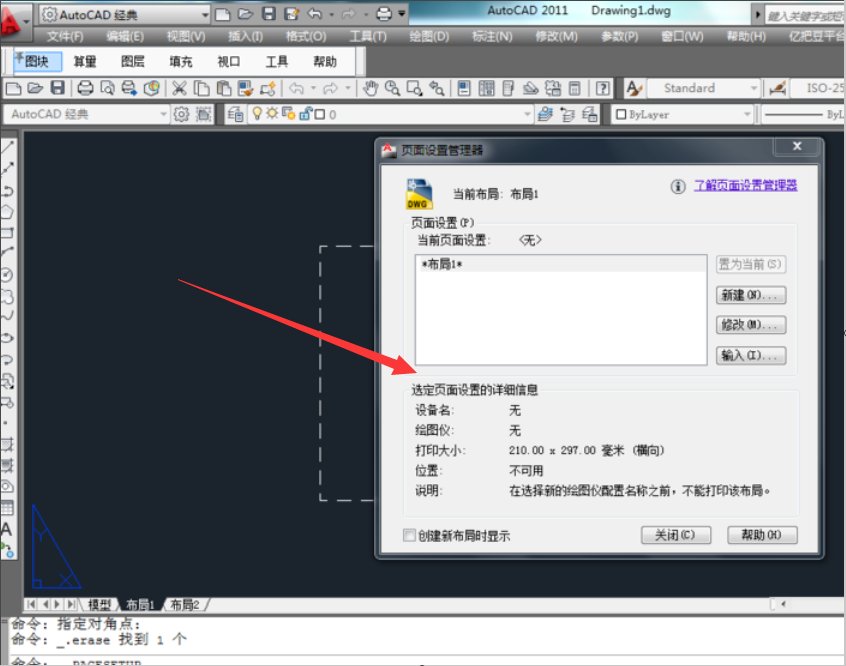
Task: Open the Standard text style dropdown
Action: tap(755, 88)
